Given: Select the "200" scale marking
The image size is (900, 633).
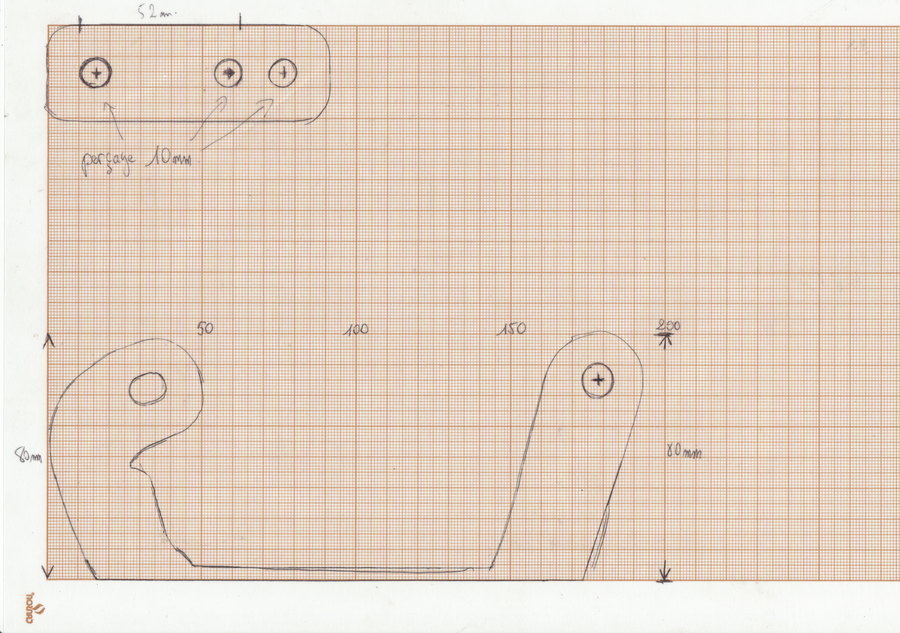Looking at the screenshot, I should coord(667,326).
